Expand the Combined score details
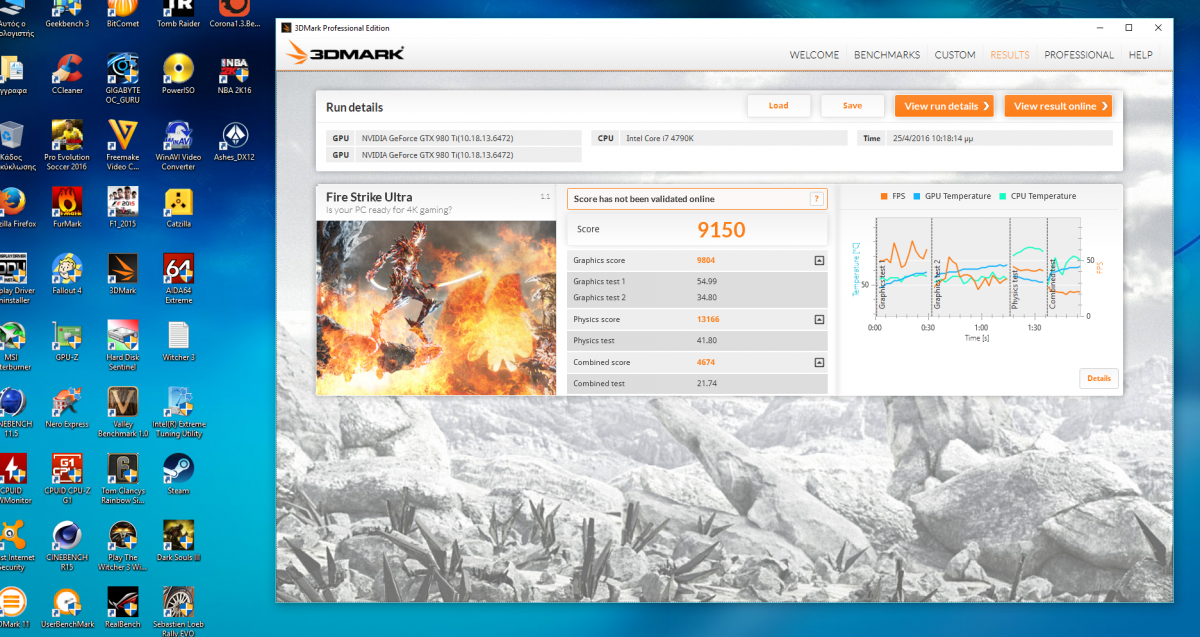The image size is (1200, 637). [819, 362]
